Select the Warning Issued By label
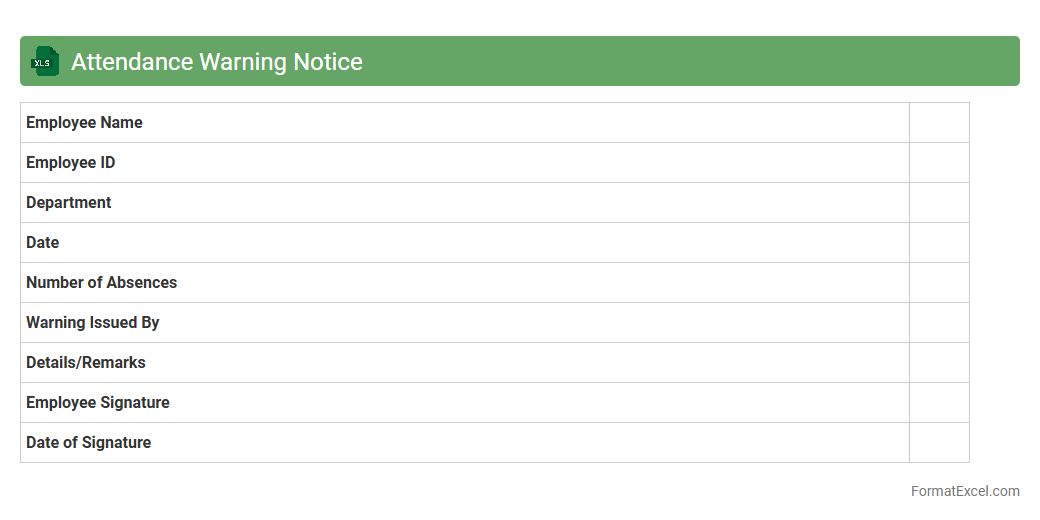The width and height of the screenshot is (1040, 520). pos(93,323)
